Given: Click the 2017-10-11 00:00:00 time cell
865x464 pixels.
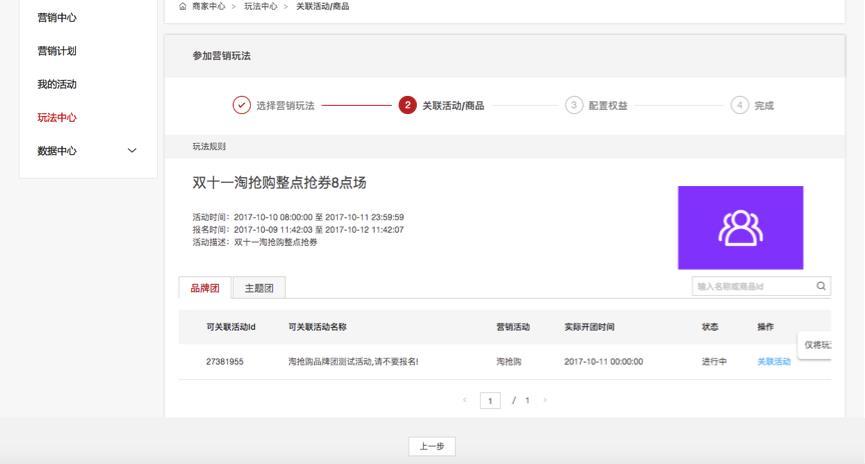Looking at the screenshot, I should 604,361.
